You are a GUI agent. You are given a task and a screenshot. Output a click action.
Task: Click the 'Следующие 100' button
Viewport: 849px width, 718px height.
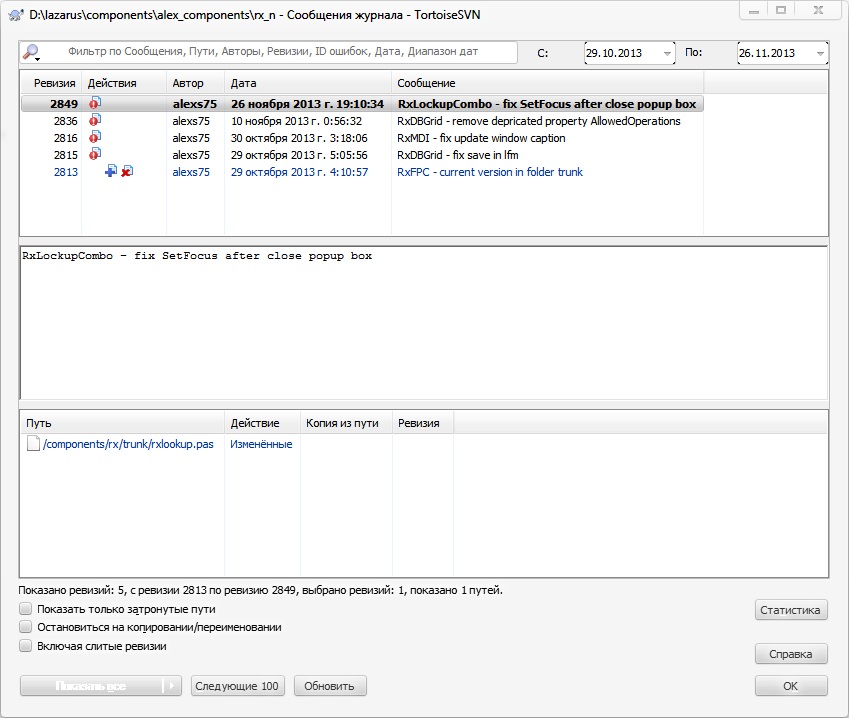click(237, 686)
